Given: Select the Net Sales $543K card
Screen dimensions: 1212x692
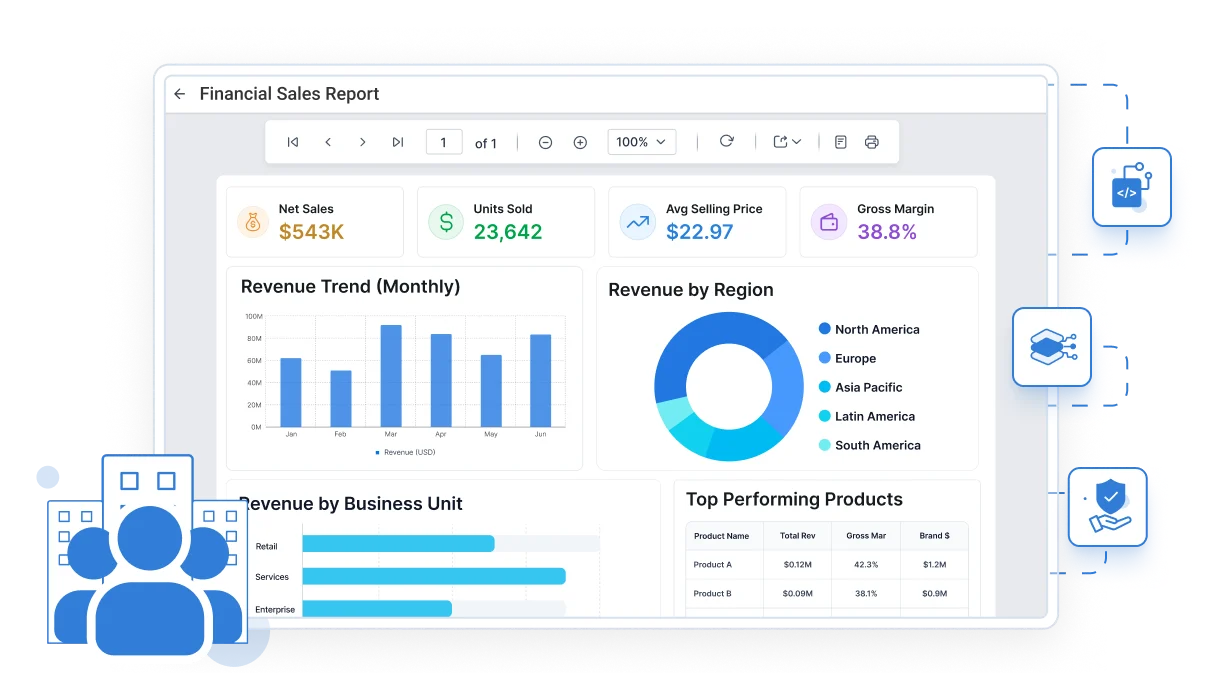Looking at the screenshot, I should click(x=315, y=222).
